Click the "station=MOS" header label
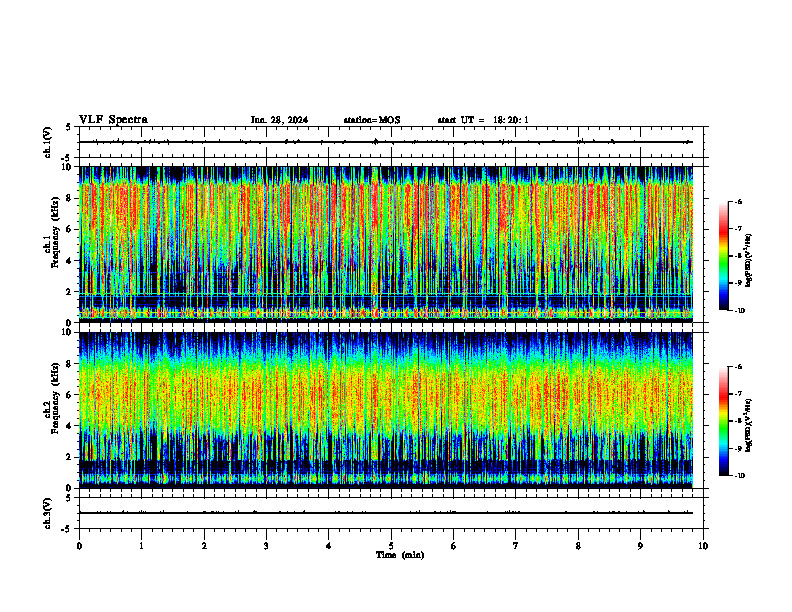The height and width of the screenshot is (612, 792). (x=372, y=120)
